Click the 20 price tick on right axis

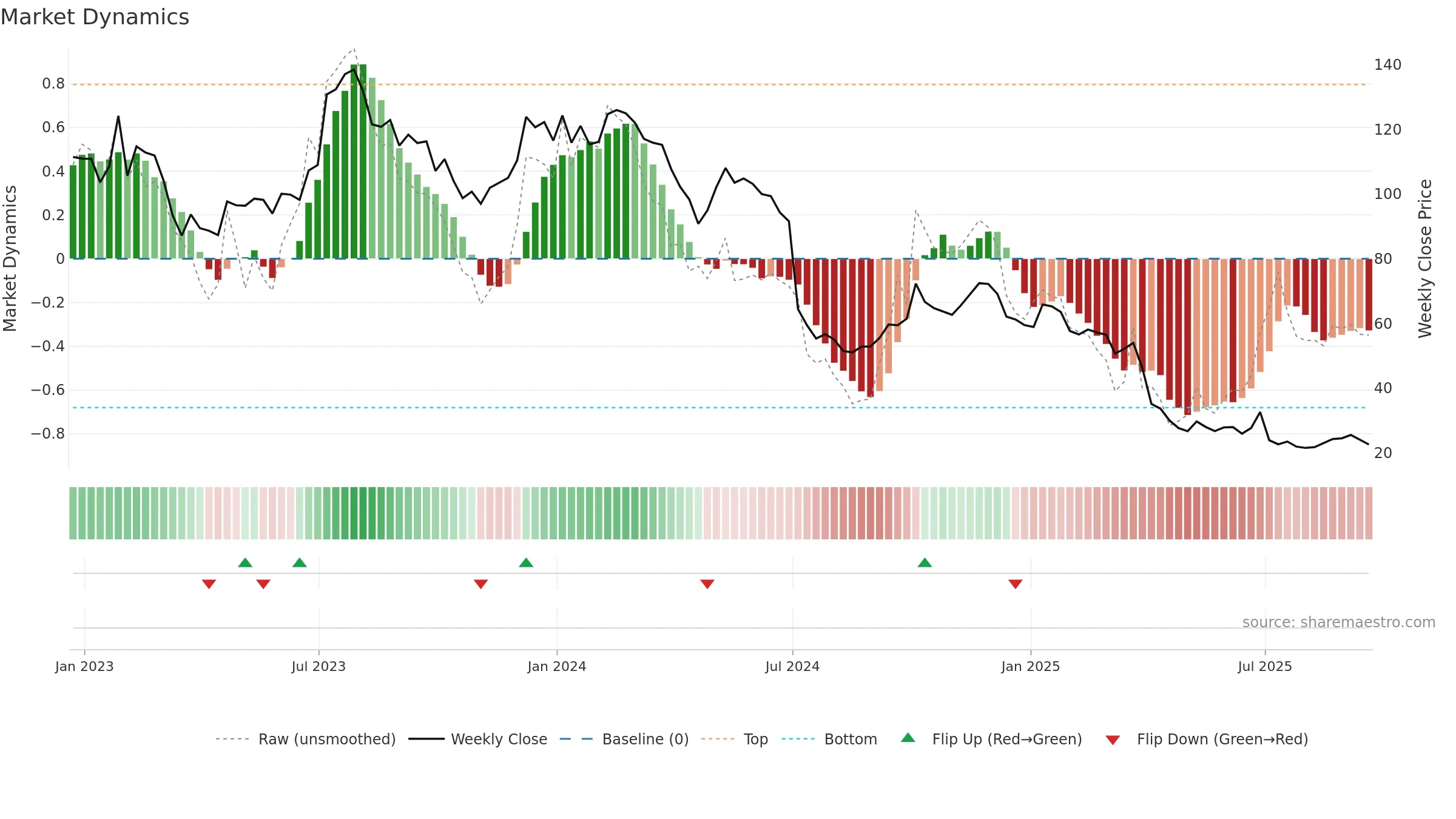point(1383,453)
